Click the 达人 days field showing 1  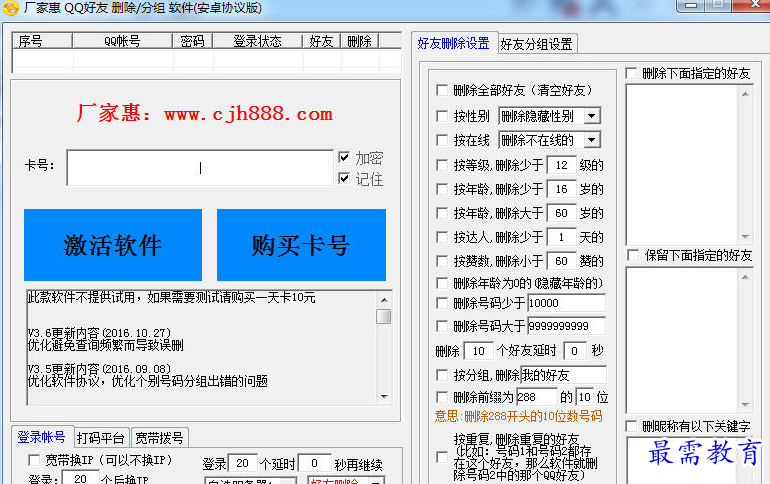pyautogui.click(x=561, y=237)
